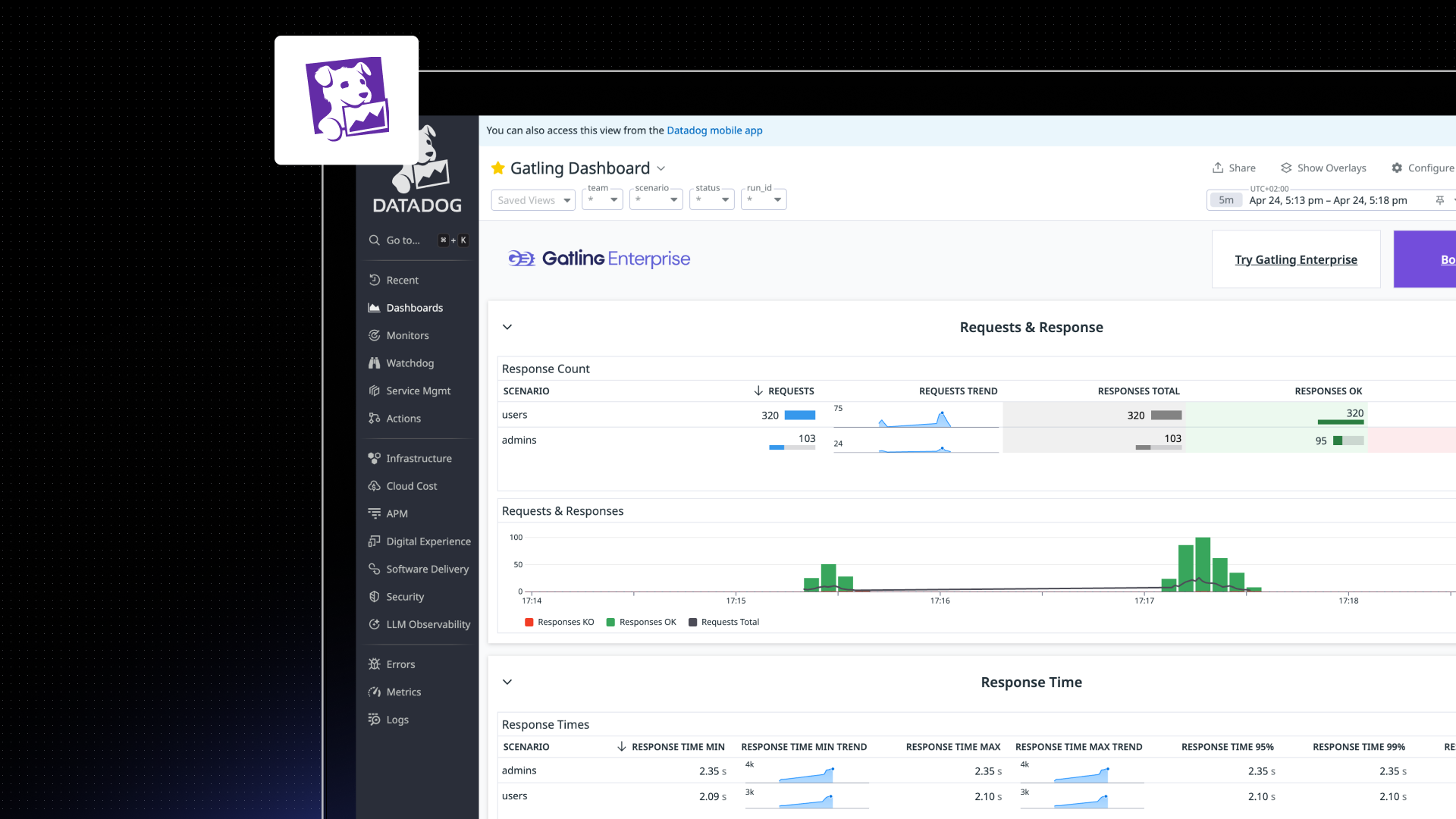
Task: Open the scenario filter dropdown
Action: point(656,200)
